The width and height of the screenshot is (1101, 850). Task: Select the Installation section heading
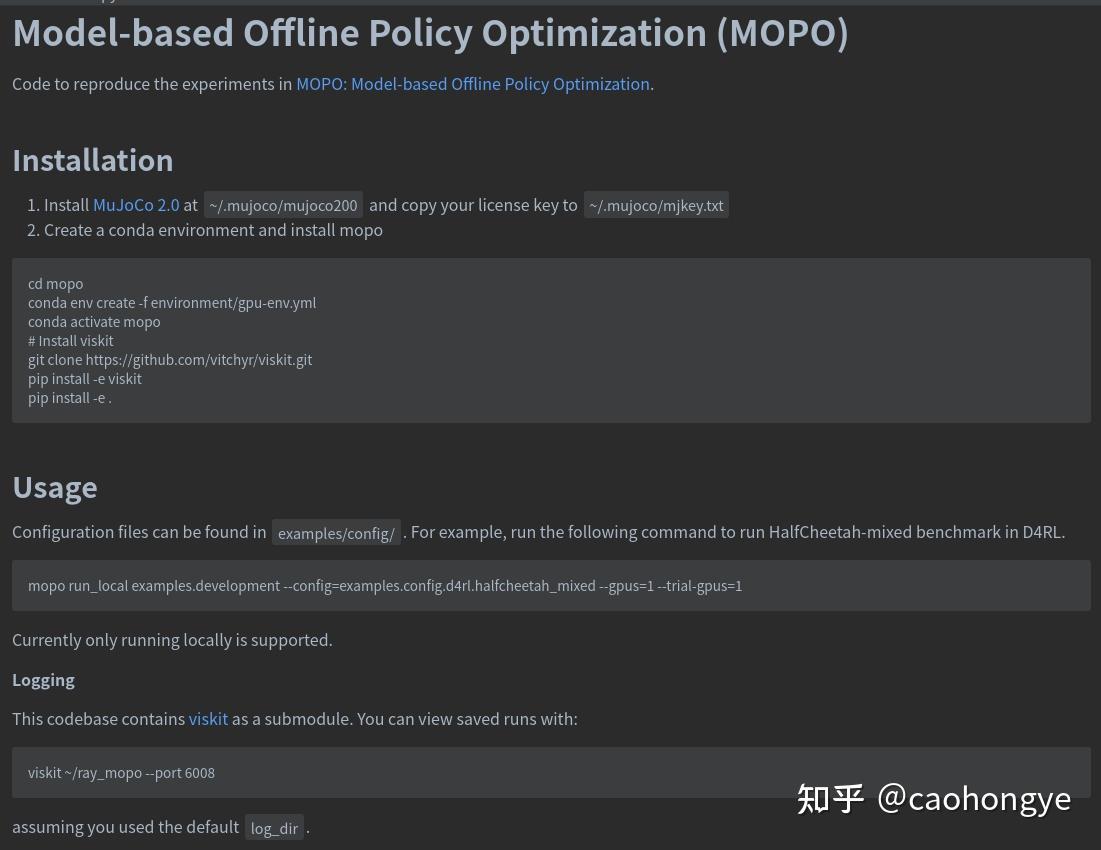click(92, 159)
